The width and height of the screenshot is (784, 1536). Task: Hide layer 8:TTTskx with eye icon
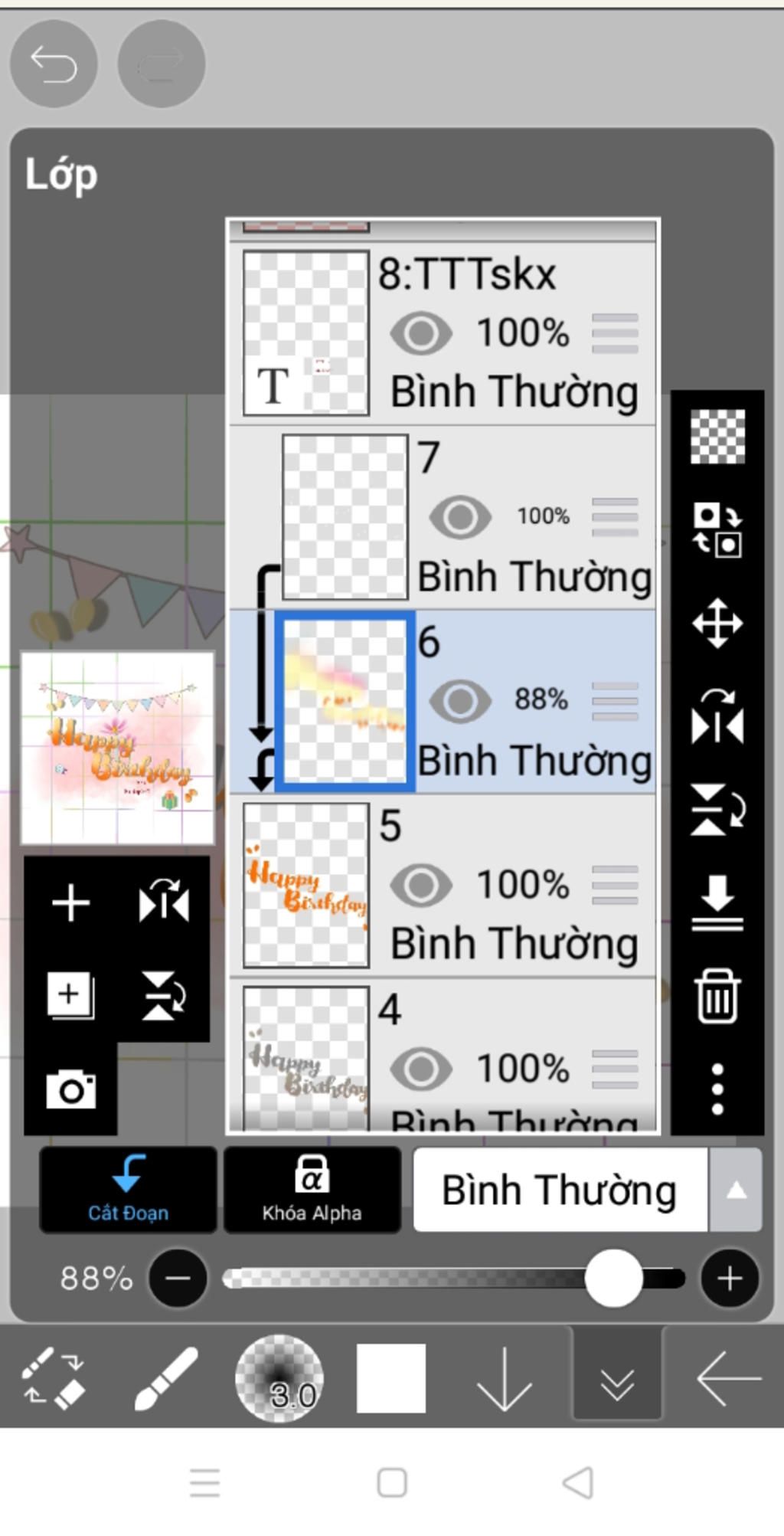pyautogui.click(x=421, y=333)
